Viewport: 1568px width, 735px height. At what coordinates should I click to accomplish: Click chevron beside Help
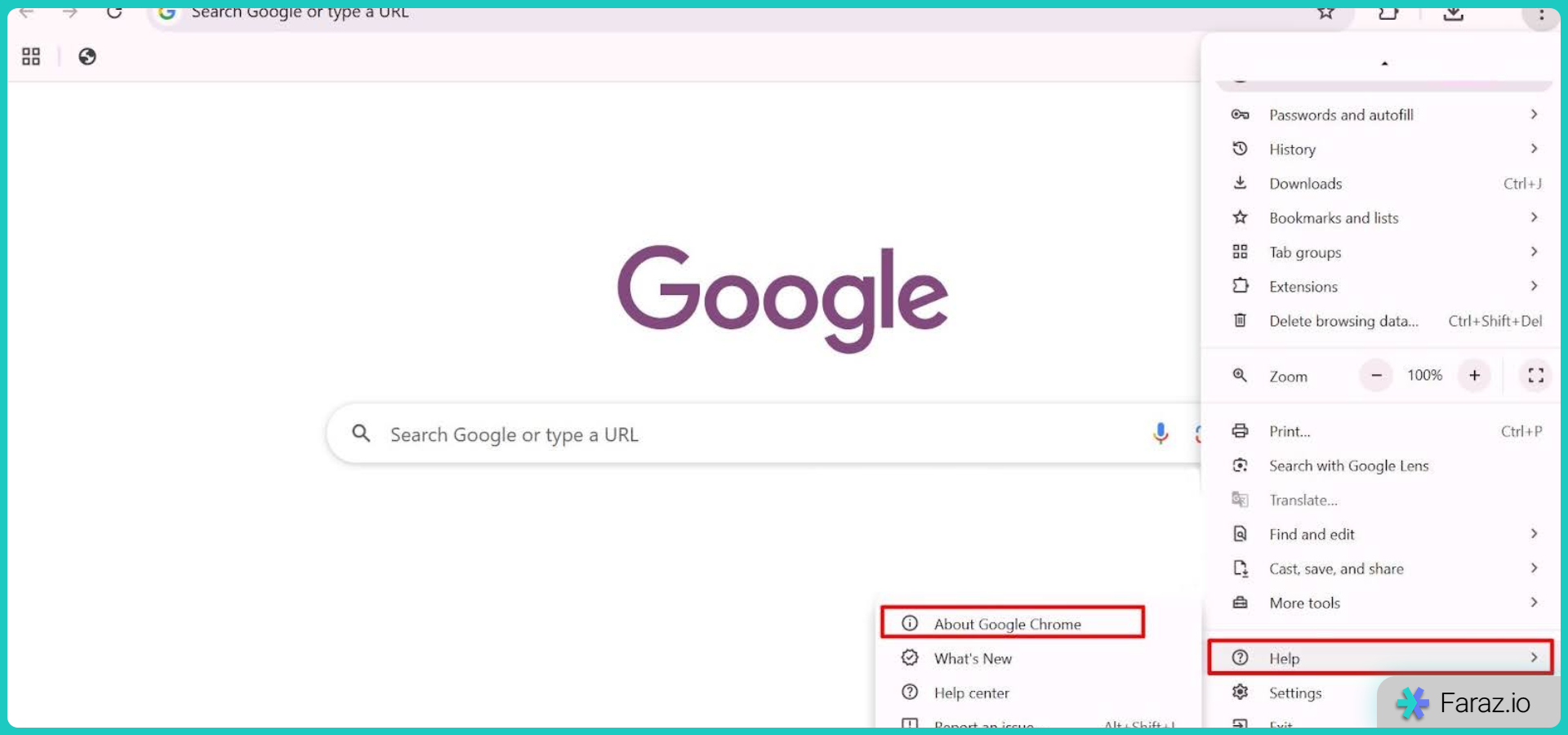[x=1534, y=657]
